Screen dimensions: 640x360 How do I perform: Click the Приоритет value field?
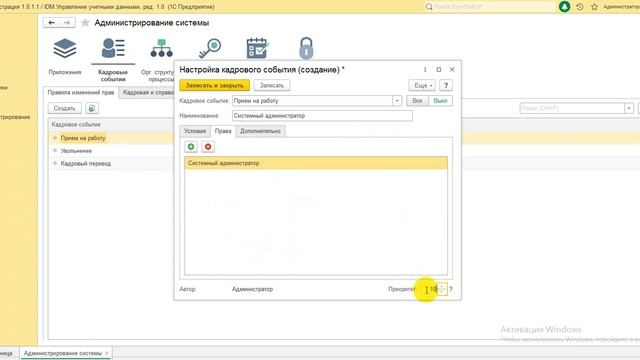[430, 289]
